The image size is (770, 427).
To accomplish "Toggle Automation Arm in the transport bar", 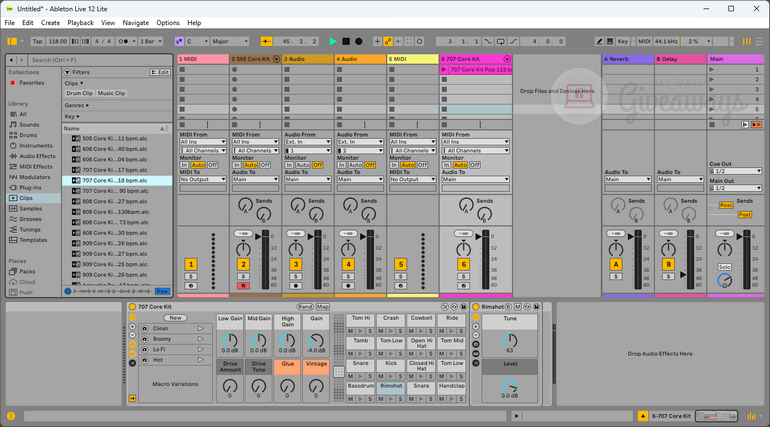I will [x=388, y=41].
